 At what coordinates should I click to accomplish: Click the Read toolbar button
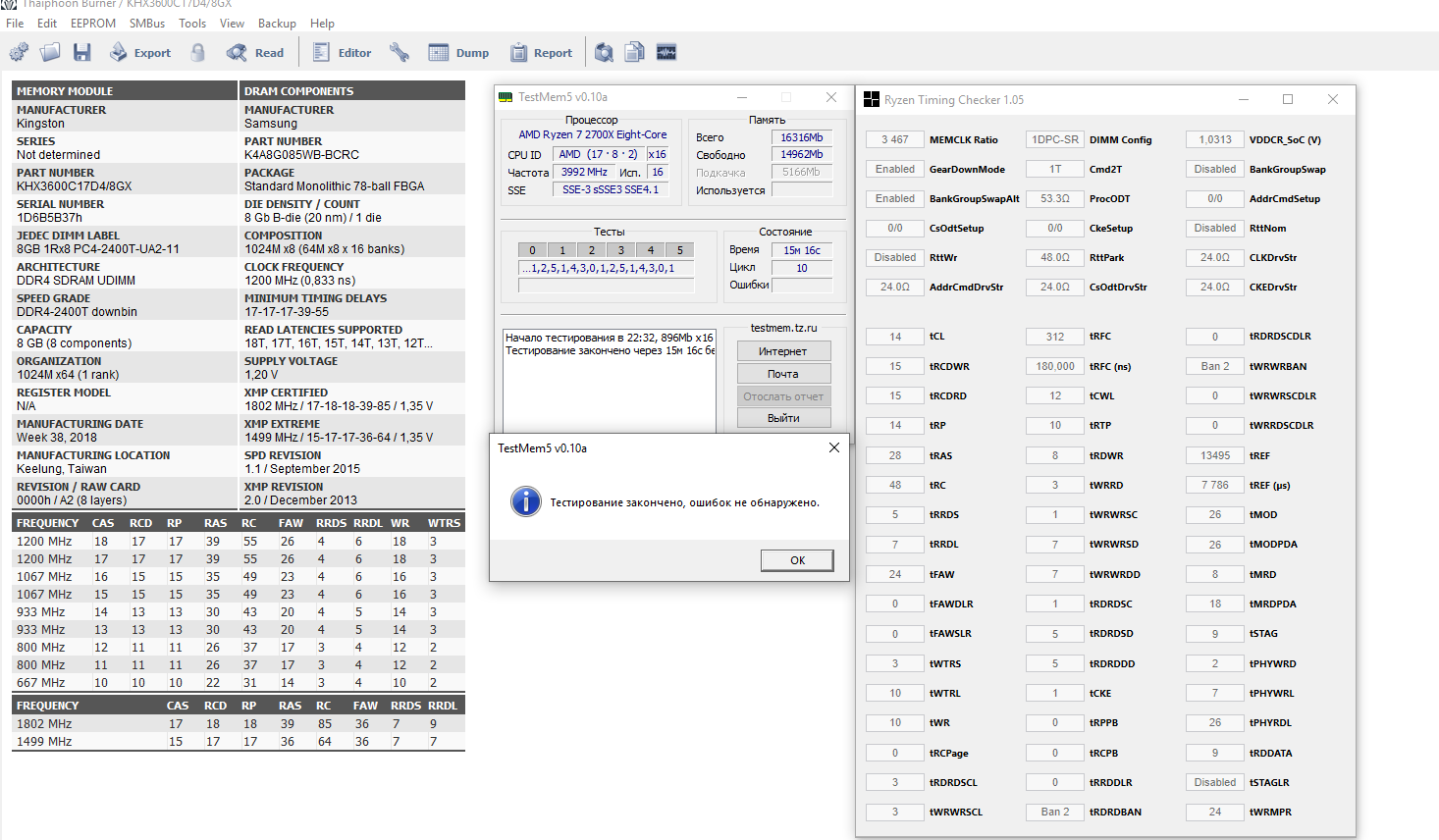point(254,52)
